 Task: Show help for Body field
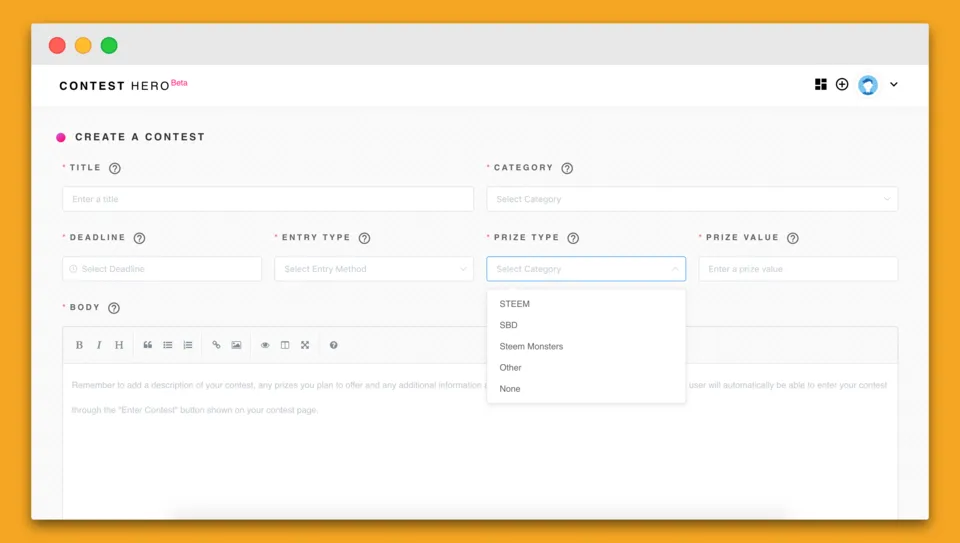[x=114, y=308]
